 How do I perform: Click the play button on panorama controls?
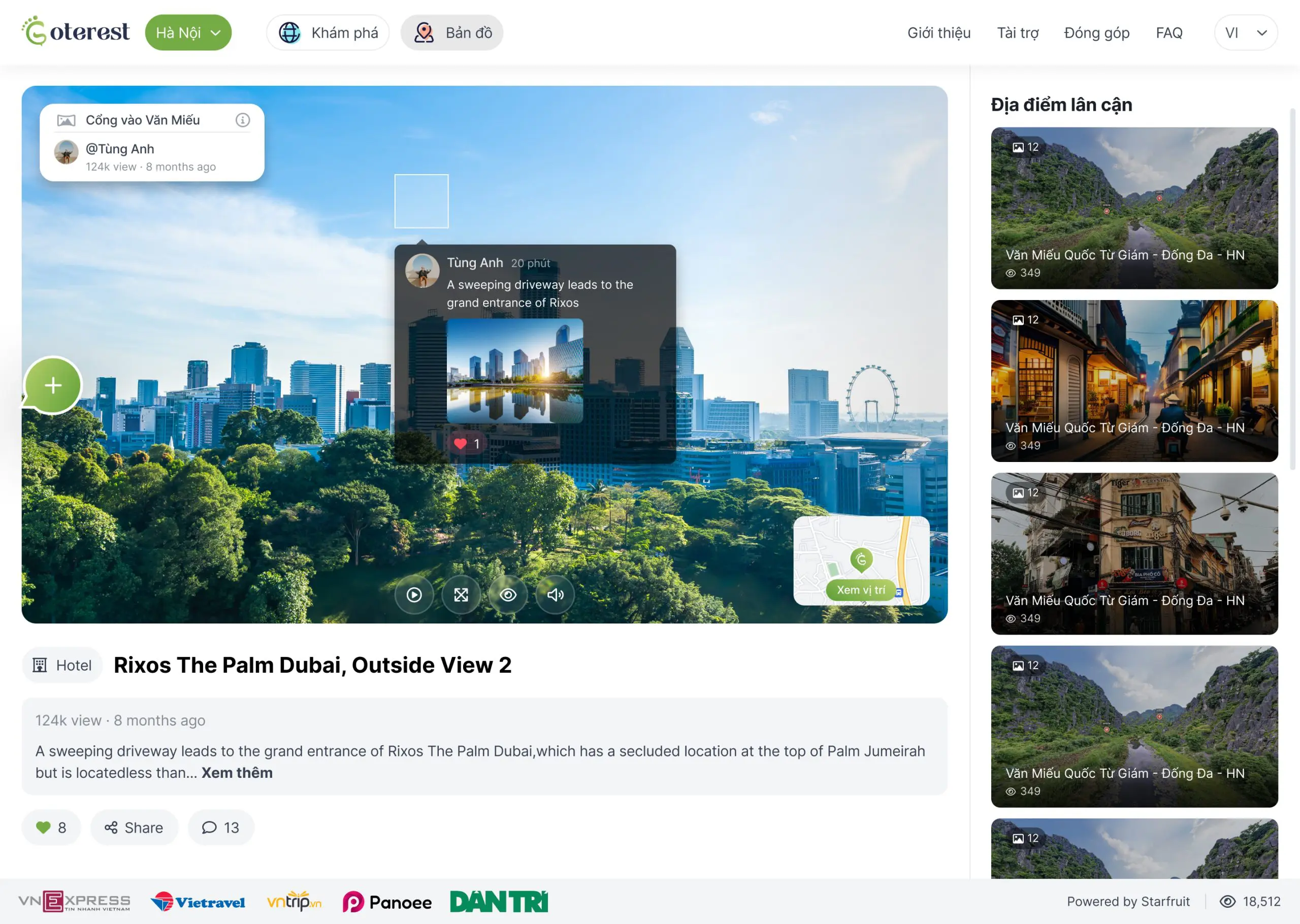click(x=414, y=595)
